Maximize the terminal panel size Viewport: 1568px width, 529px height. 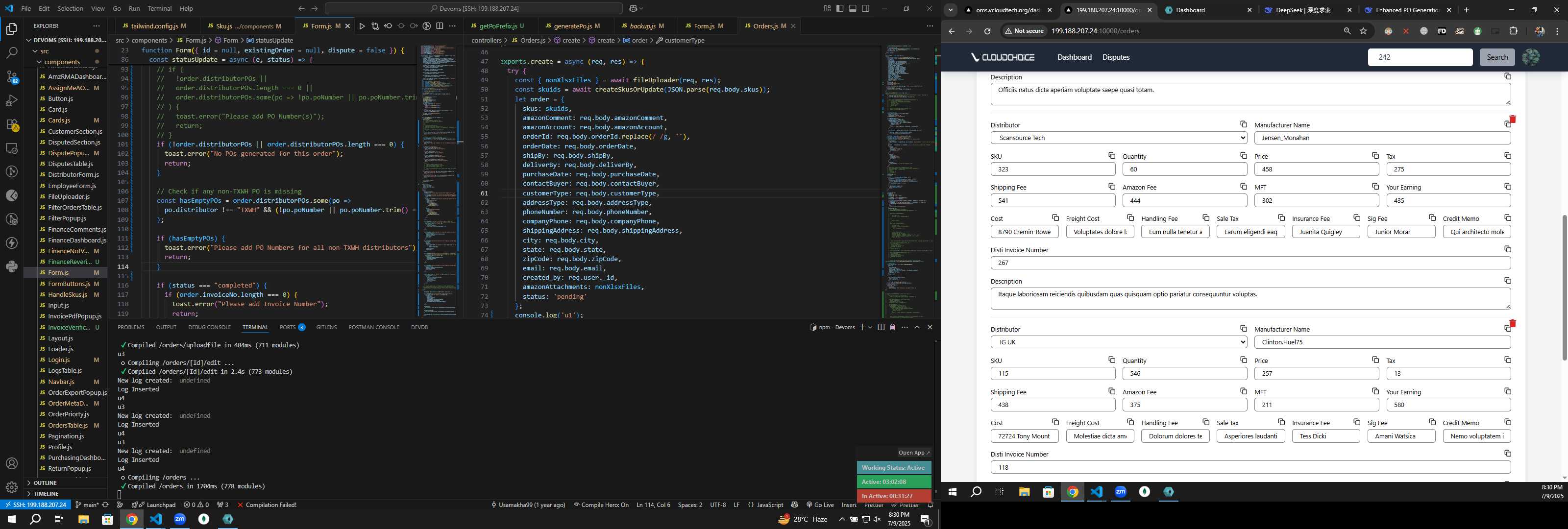[x=917, y=328]
